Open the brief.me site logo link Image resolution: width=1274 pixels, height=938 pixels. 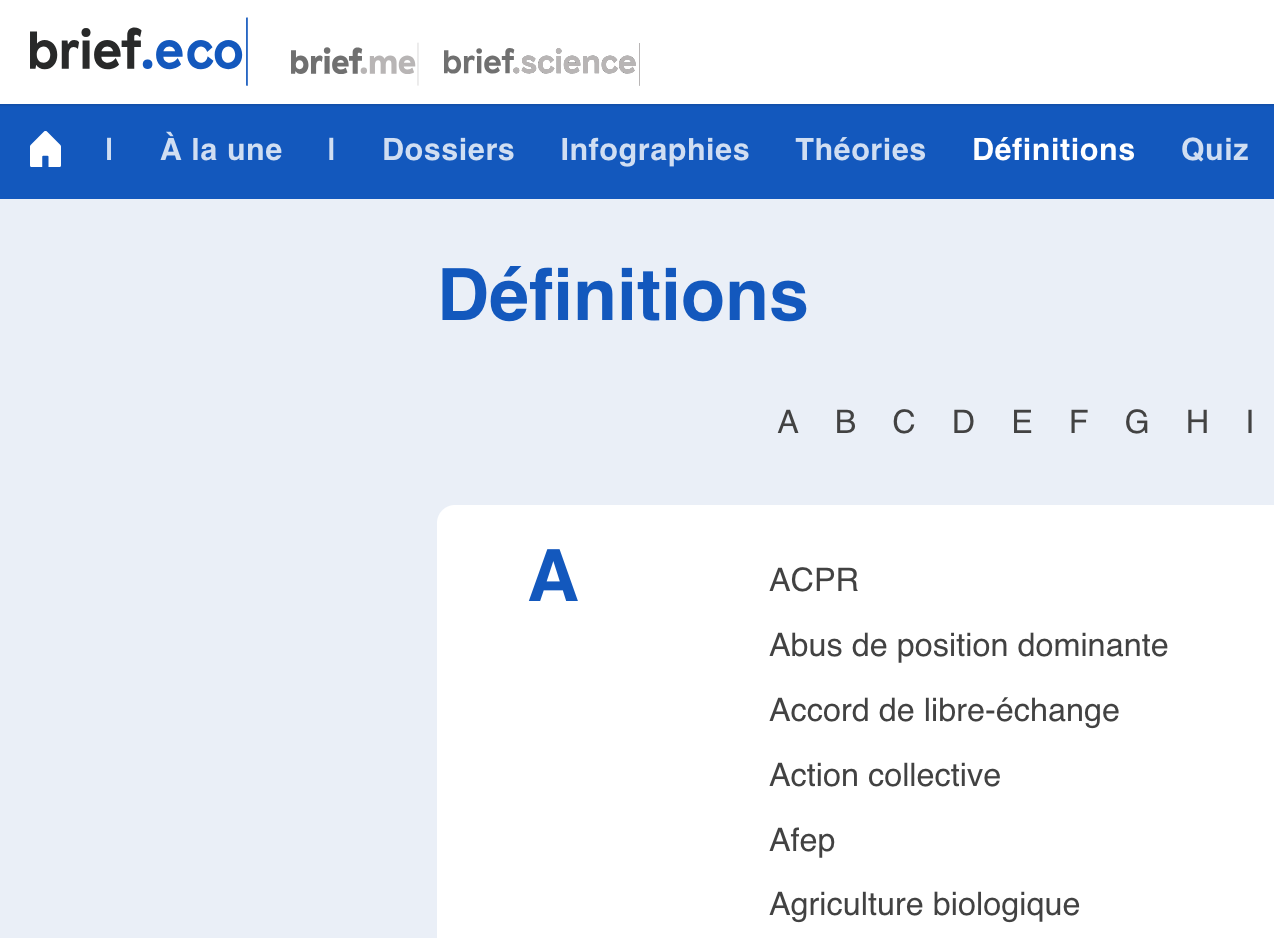352,63
